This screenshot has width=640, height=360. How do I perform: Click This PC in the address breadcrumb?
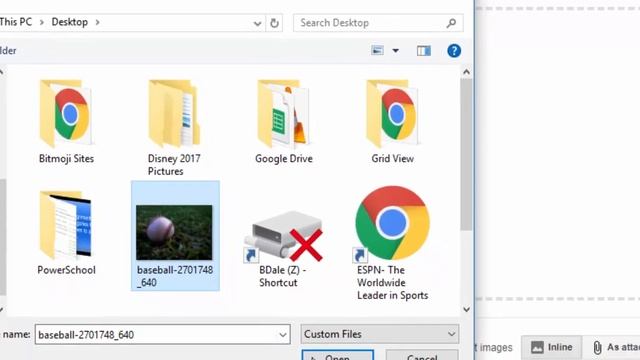click(x=16, y=22)
